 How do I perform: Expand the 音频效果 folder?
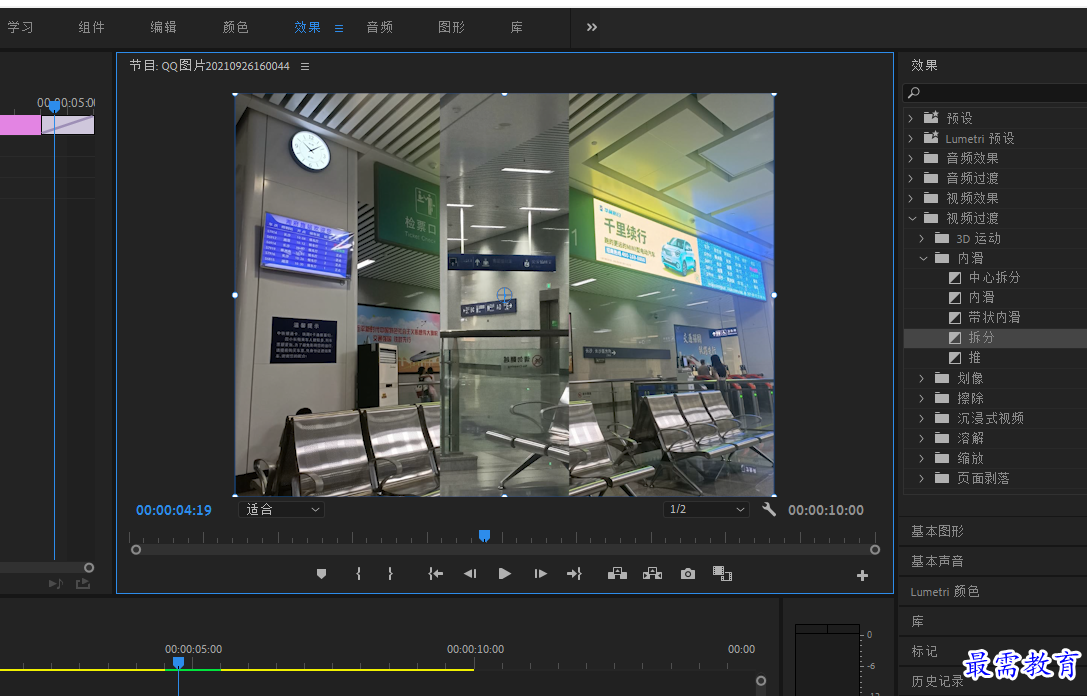pos(911,159)
